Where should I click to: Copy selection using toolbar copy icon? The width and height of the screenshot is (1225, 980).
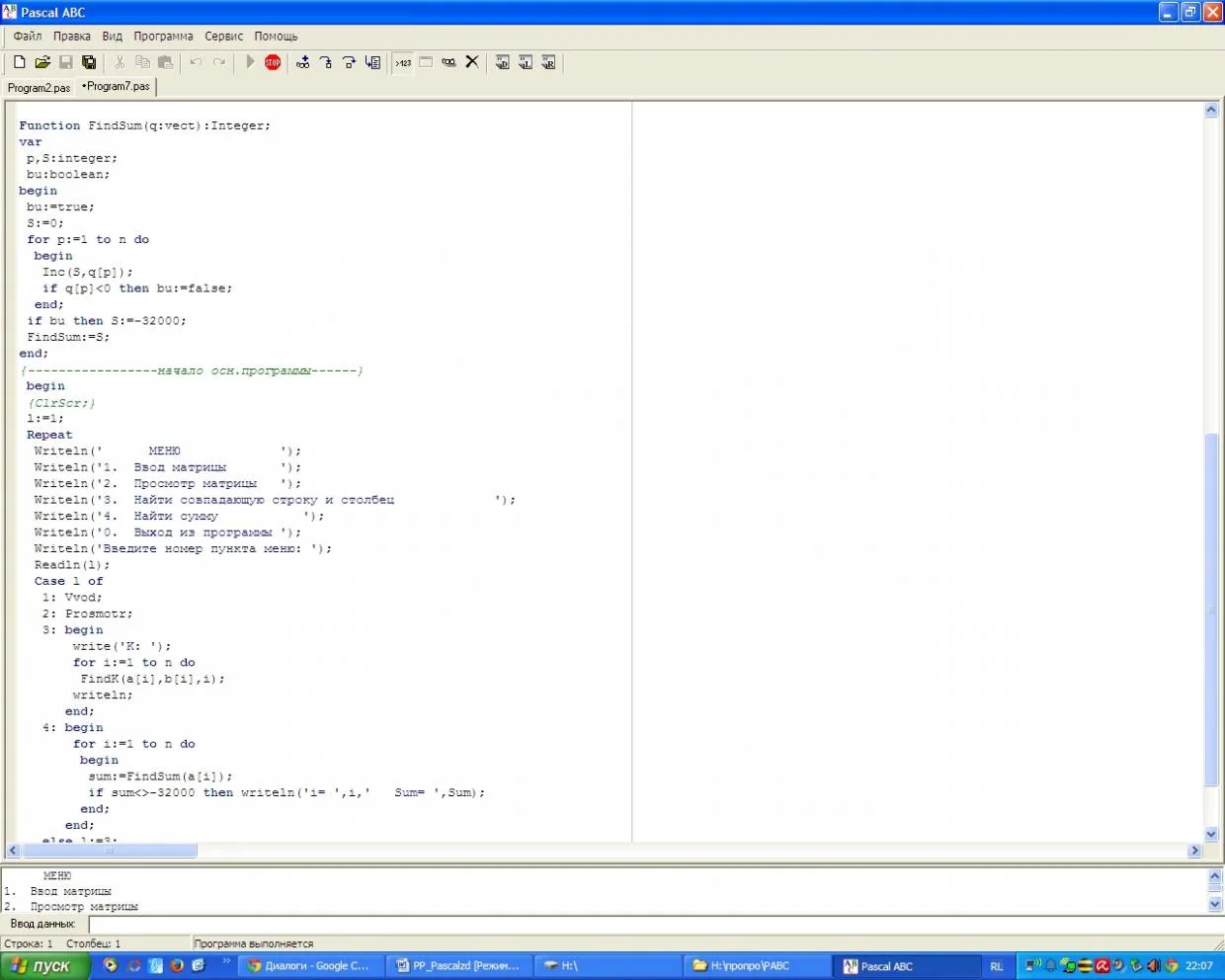[x=142, y=62]
